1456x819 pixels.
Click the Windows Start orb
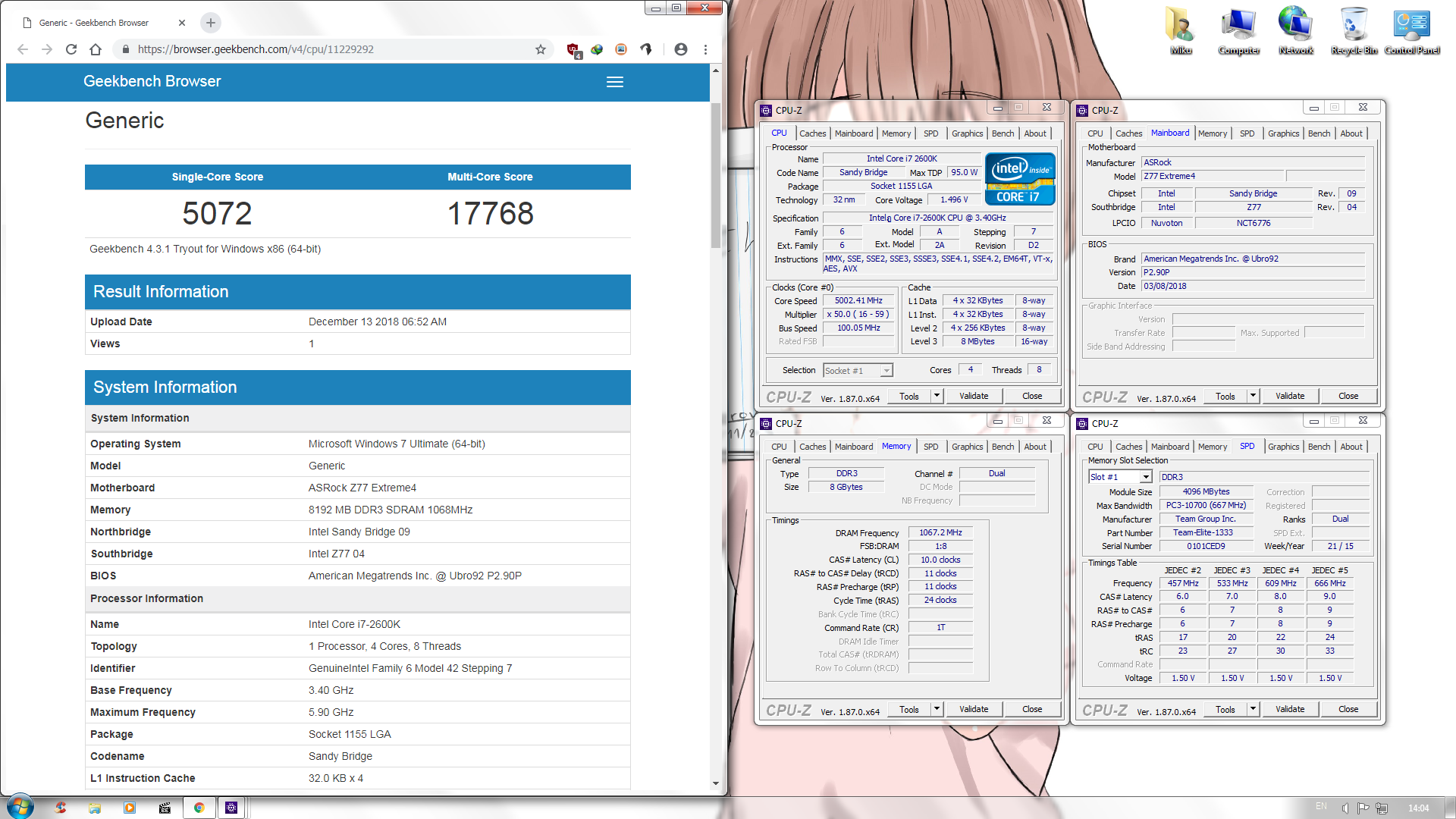[x=20, y=807]
